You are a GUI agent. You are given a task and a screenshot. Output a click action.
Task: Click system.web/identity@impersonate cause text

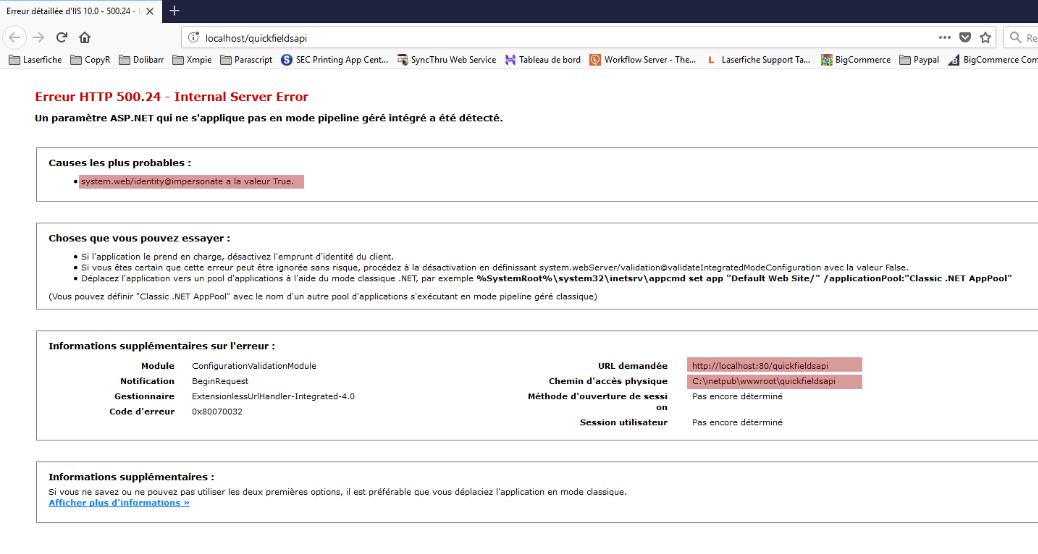click(187, 181)
